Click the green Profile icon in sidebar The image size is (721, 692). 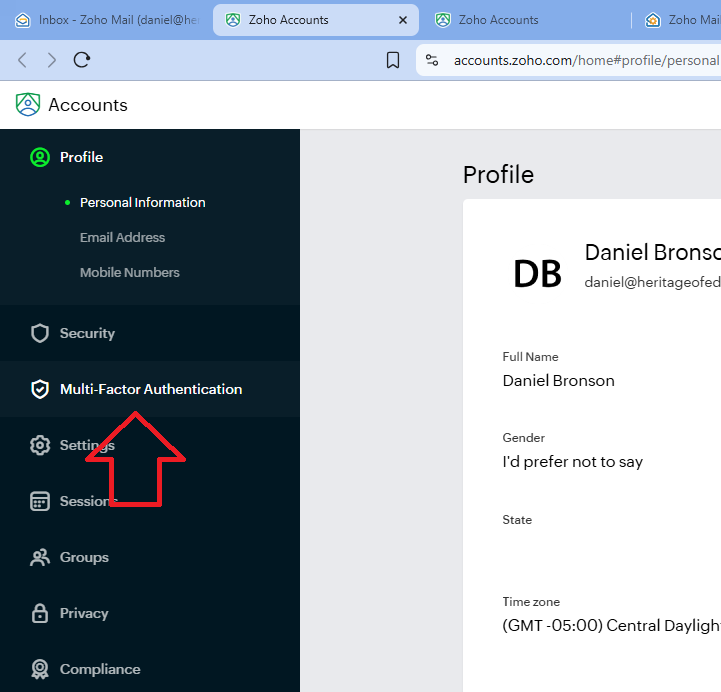coord(40,157)
